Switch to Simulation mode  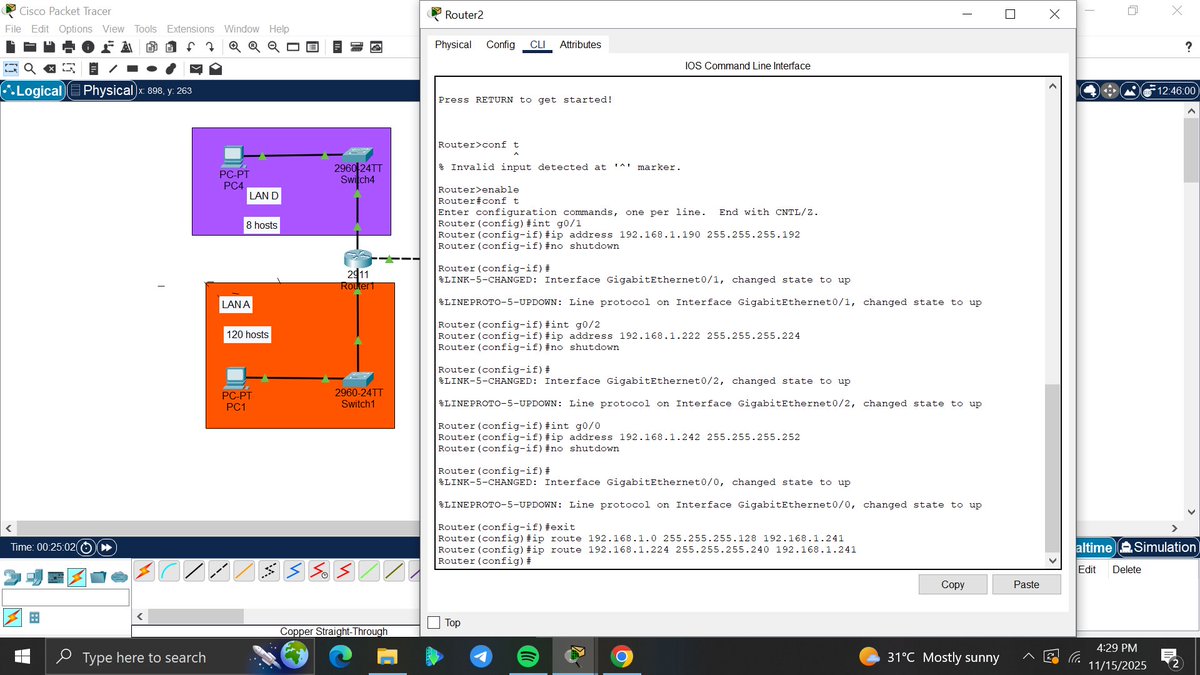click(x=1157, y=546)
